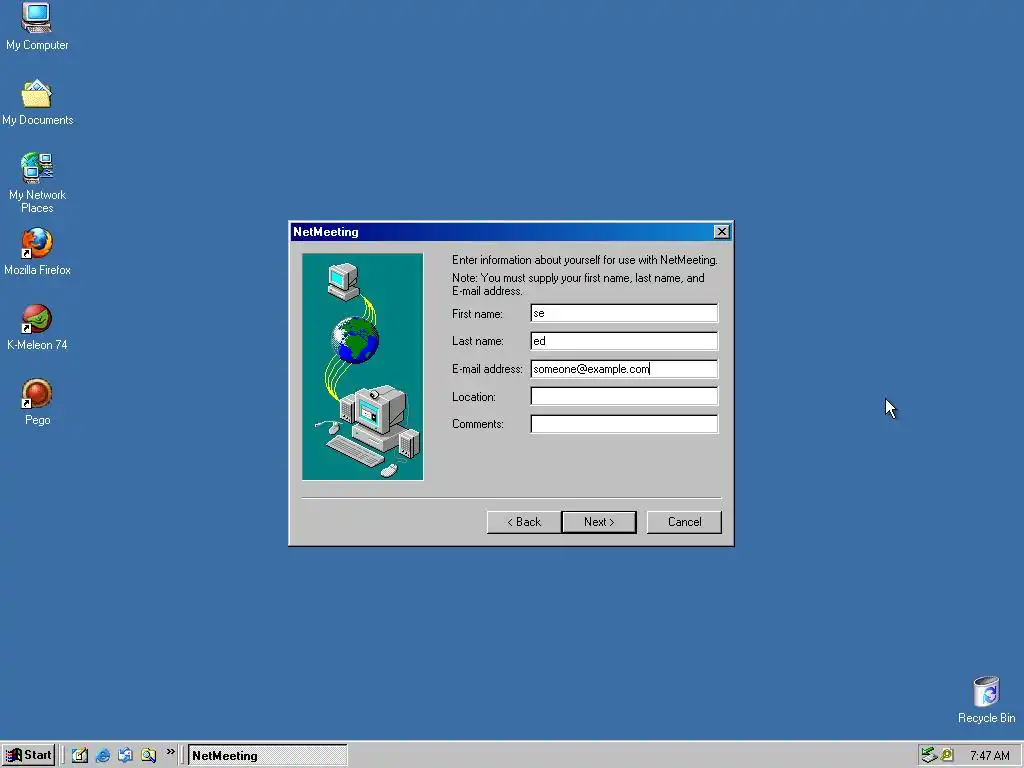
Task: Click the "Last name:" label
Action: click(x=477, y=341)
